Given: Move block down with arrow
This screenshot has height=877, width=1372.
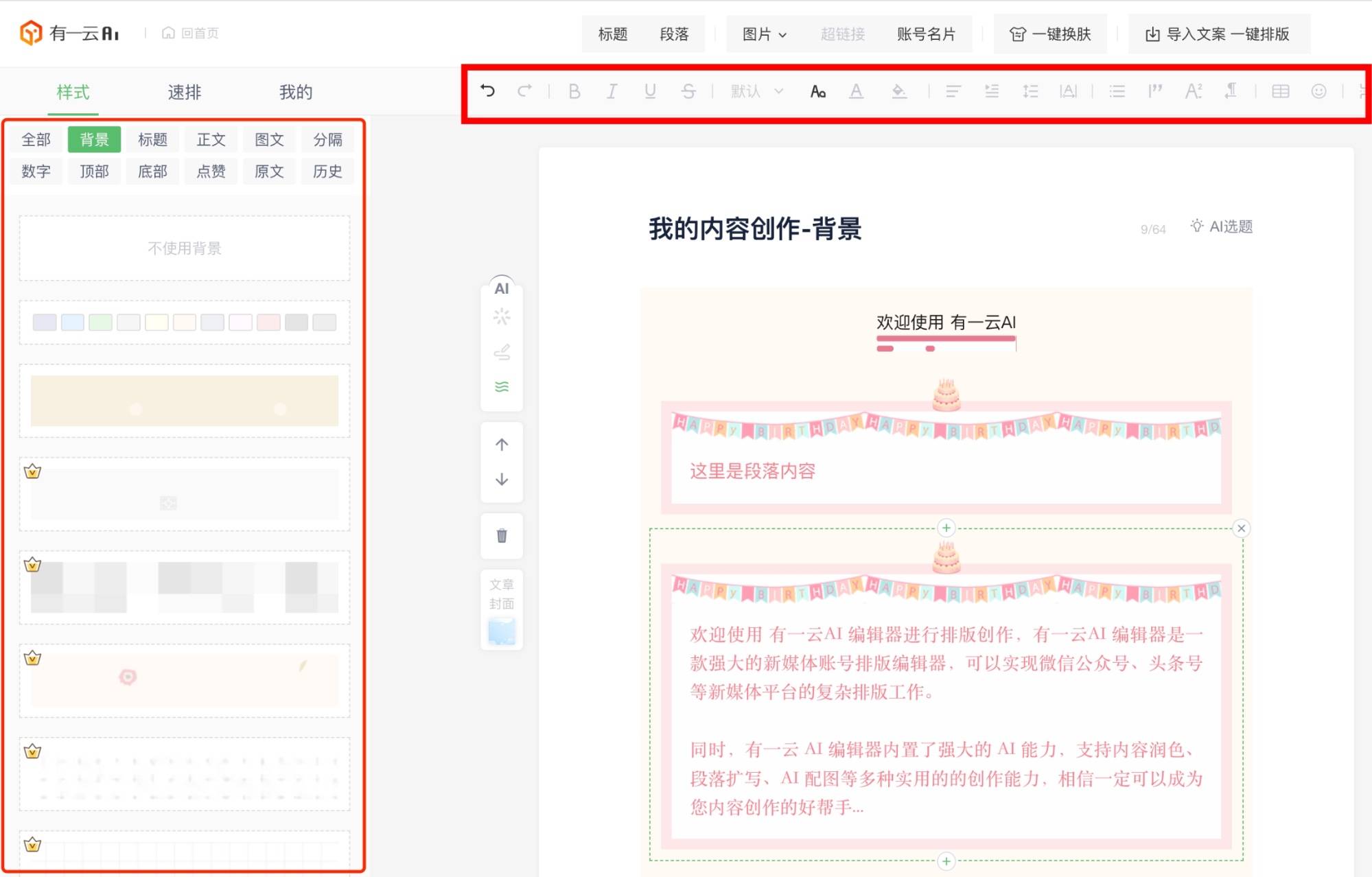Looking at the screenshot, I should (x=502, y=479).
